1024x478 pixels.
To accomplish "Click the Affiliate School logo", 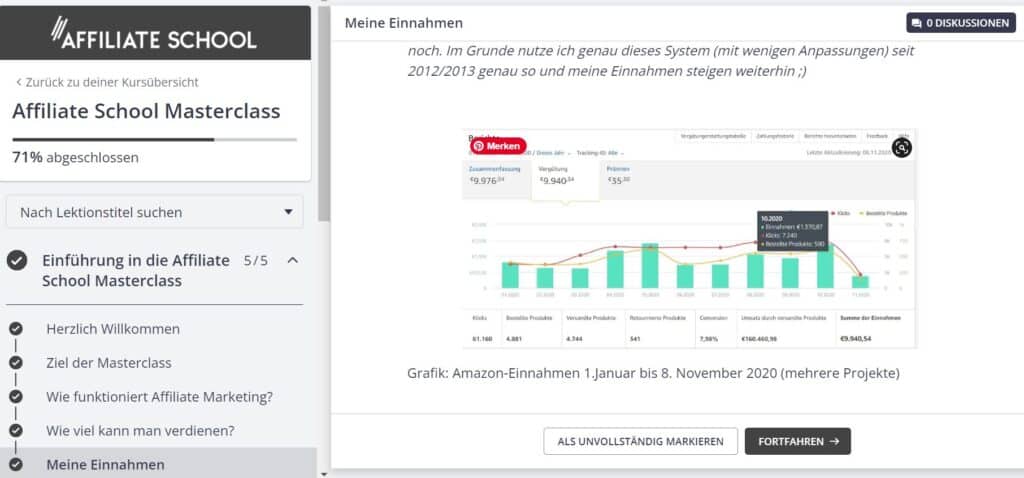I will point(155,36).
